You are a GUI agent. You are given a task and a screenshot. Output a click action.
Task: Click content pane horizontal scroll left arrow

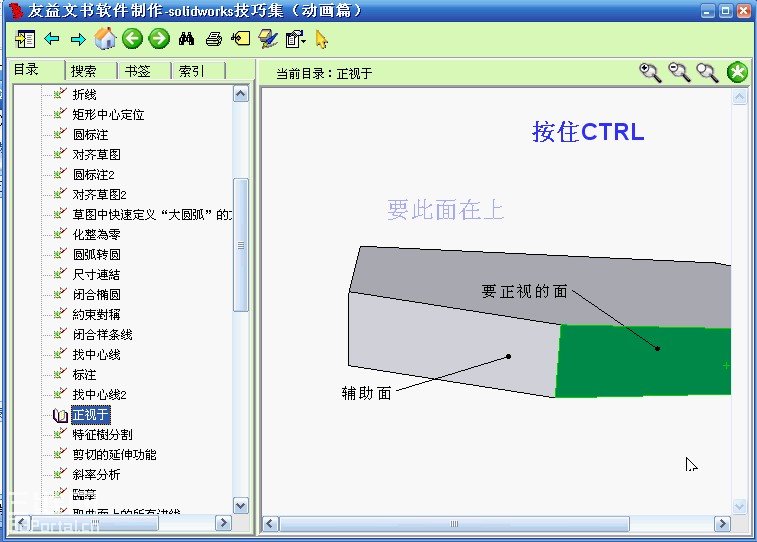click(x=270, y=524)
